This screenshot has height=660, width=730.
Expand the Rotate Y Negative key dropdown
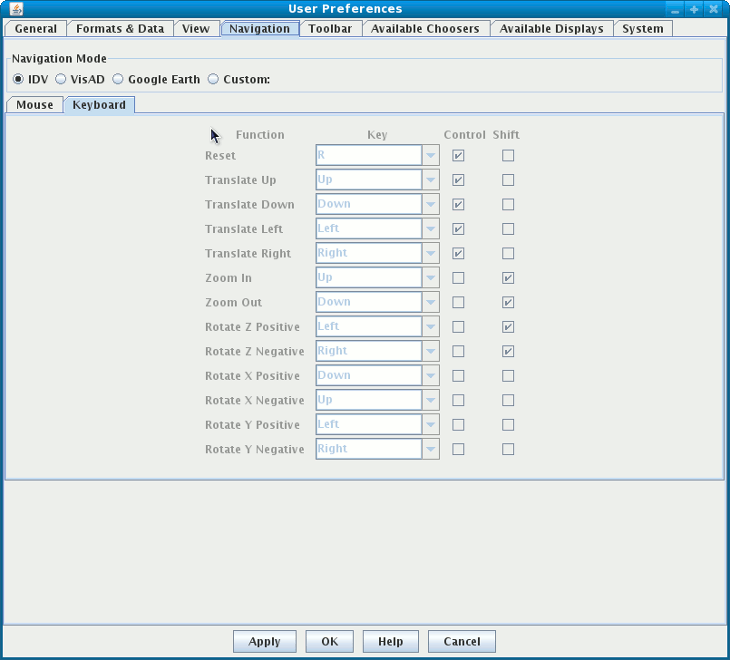pos(431,449)
